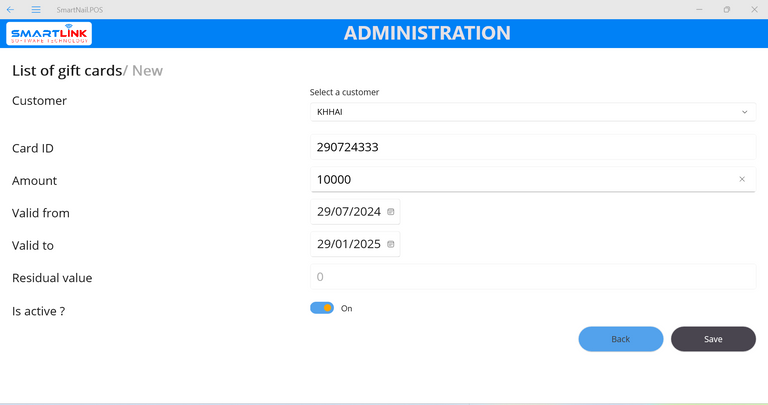Click the SmartLink logo

pyautogui.click(x=50, y=34)
